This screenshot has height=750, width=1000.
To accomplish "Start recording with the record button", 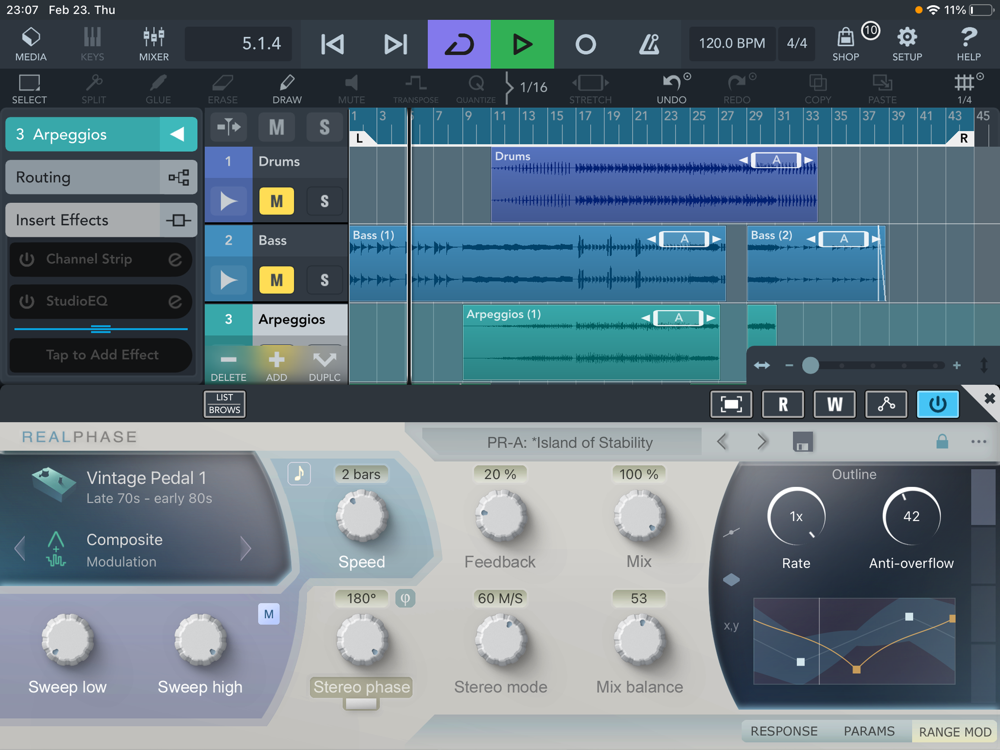I will (x=585, y=44).
